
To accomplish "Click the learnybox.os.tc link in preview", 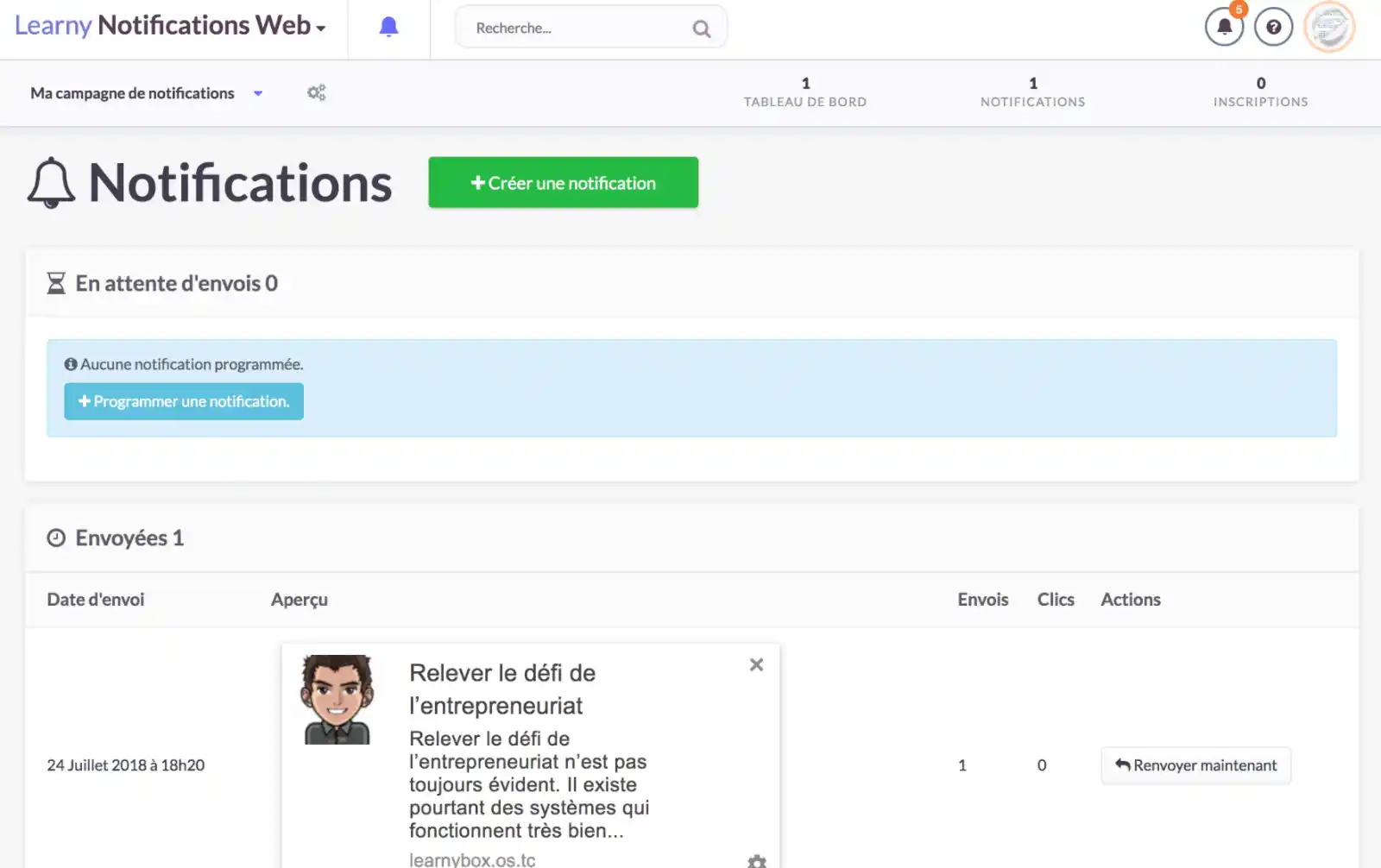I will click(472, 859).
